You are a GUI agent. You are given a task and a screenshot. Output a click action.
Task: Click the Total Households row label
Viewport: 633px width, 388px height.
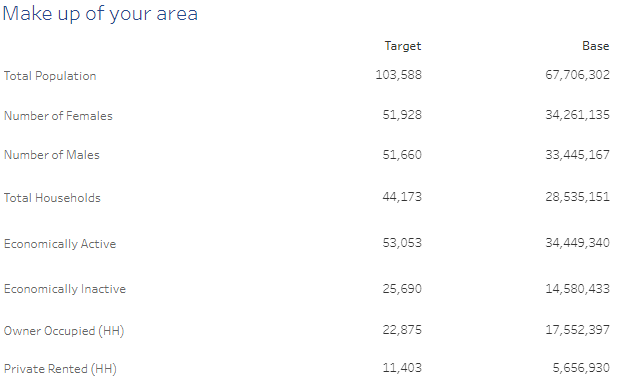(52, 198)
